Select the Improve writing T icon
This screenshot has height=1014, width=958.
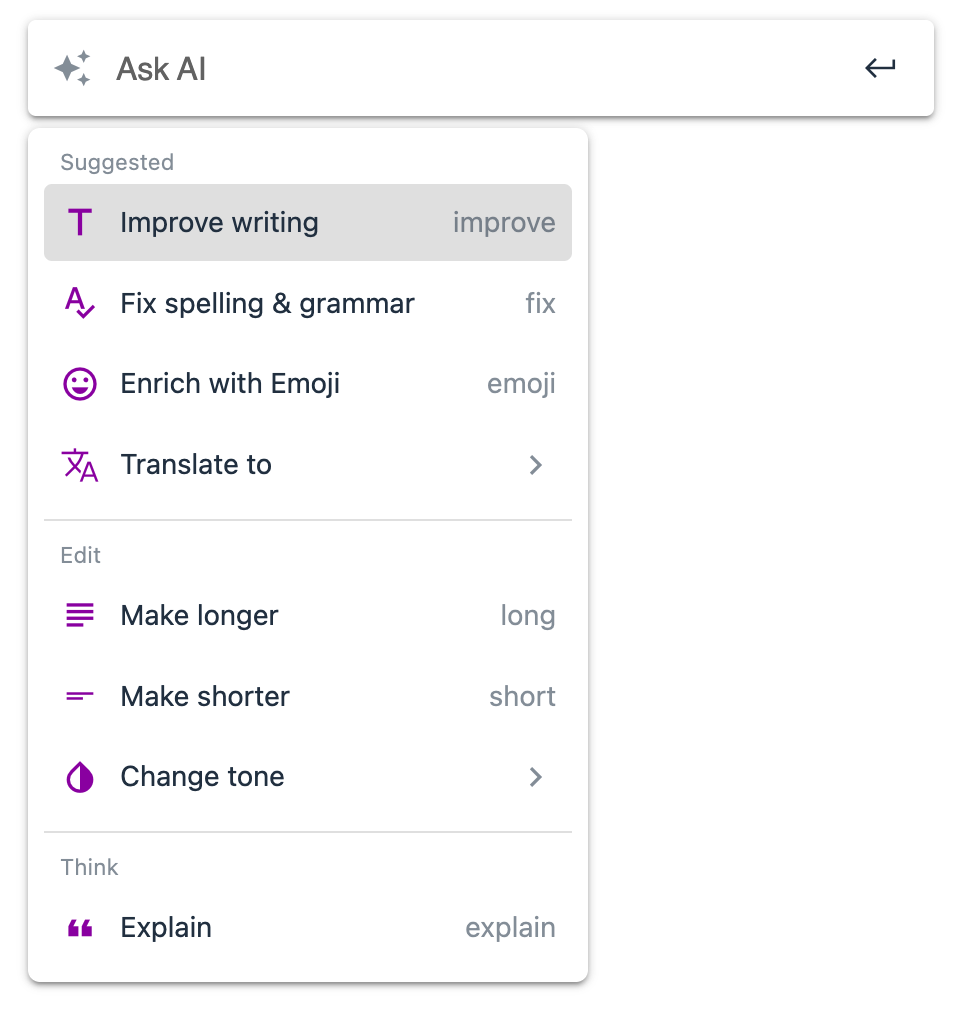(x=80, y=222)
